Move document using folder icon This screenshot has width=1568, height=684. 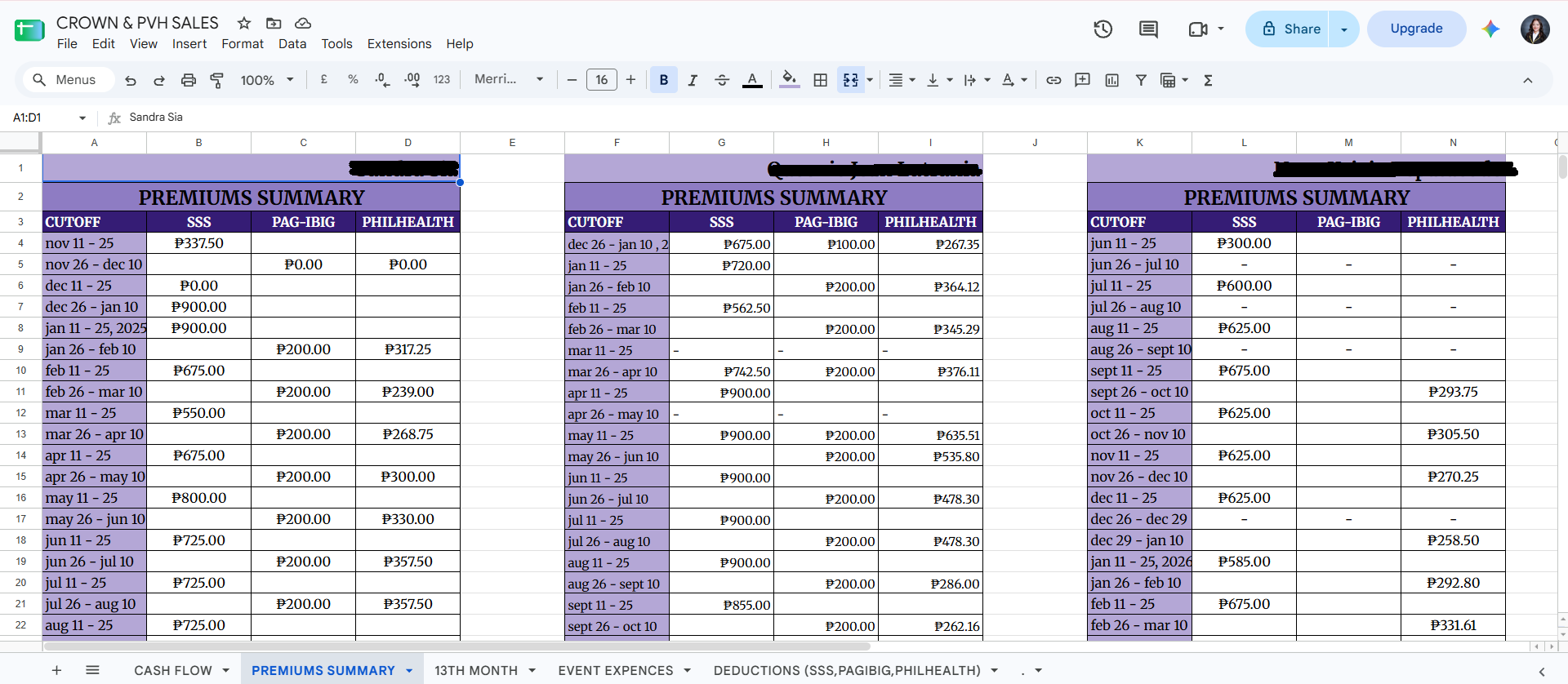274,23
